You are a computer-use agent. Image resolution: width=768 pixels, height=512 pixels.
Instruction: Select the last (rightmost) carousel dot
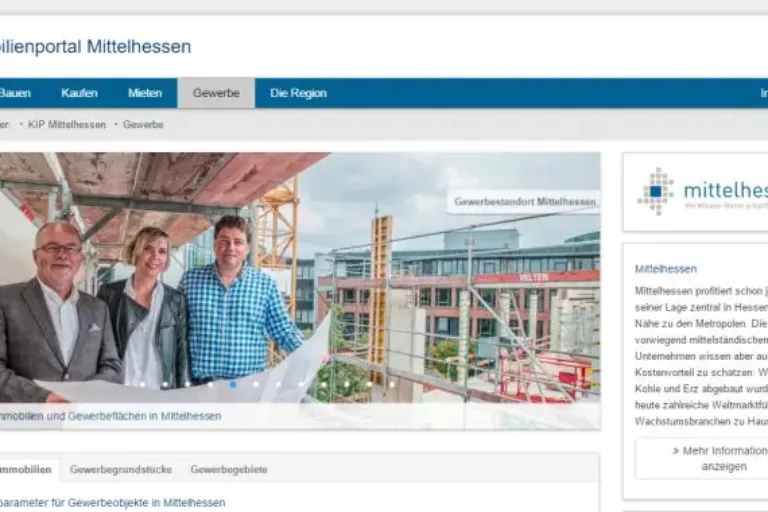click(x=392, y=385)
